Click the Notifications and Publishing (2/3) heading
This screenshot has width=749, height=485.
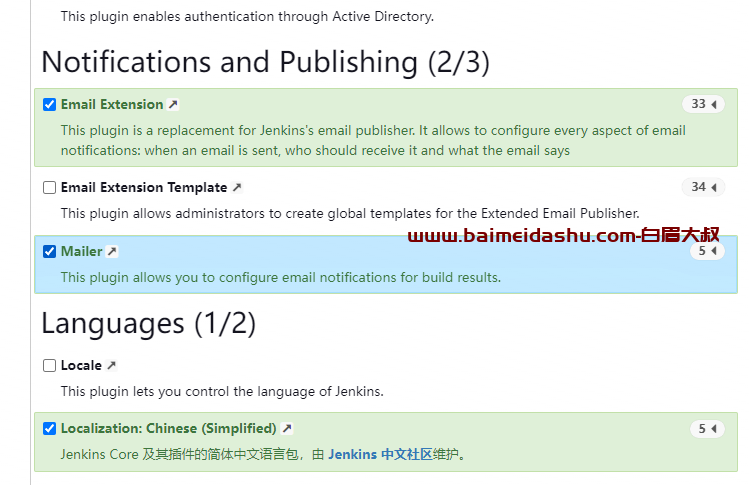(266, 62)
